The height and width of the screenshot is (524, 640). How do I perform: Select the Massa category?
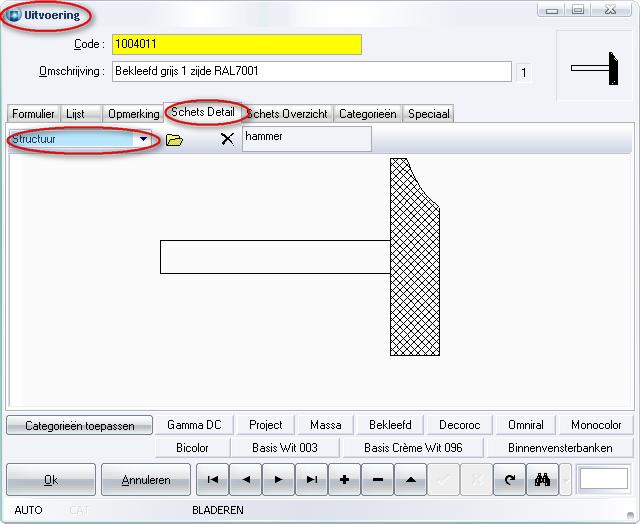326,425
